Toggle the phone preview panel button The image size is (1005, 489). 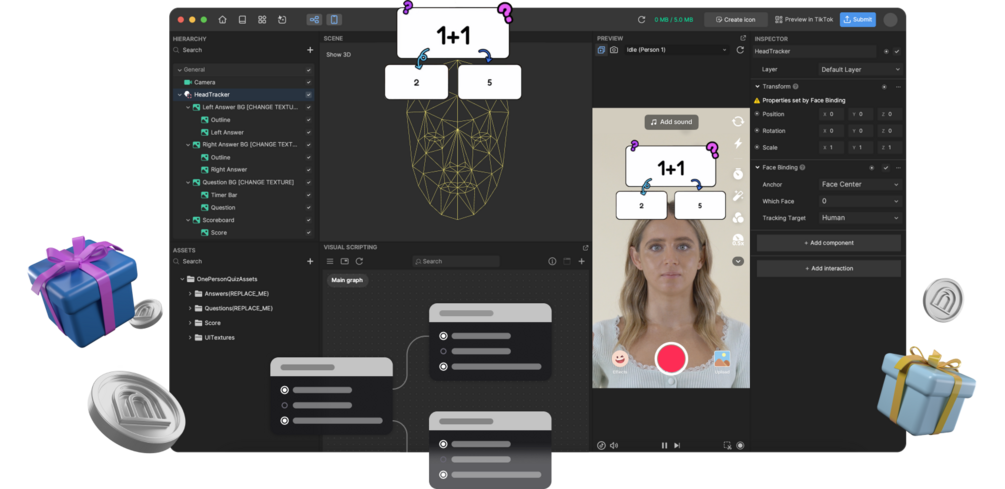tap(334, 20)
